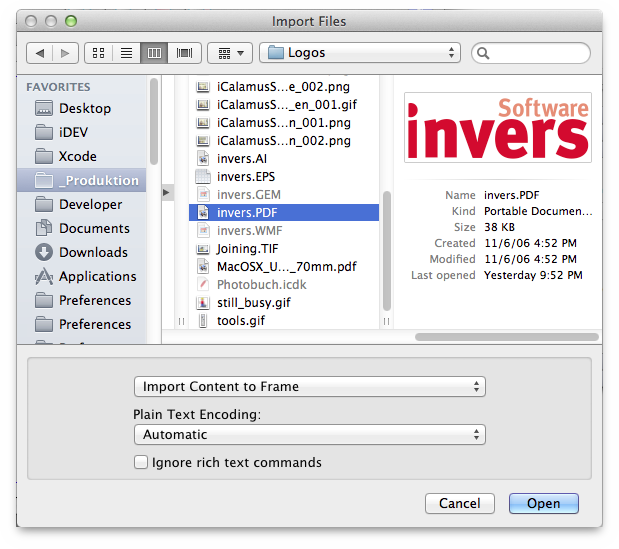
Task: Open Applications in the sidebar
Action: tap(97, 276)
